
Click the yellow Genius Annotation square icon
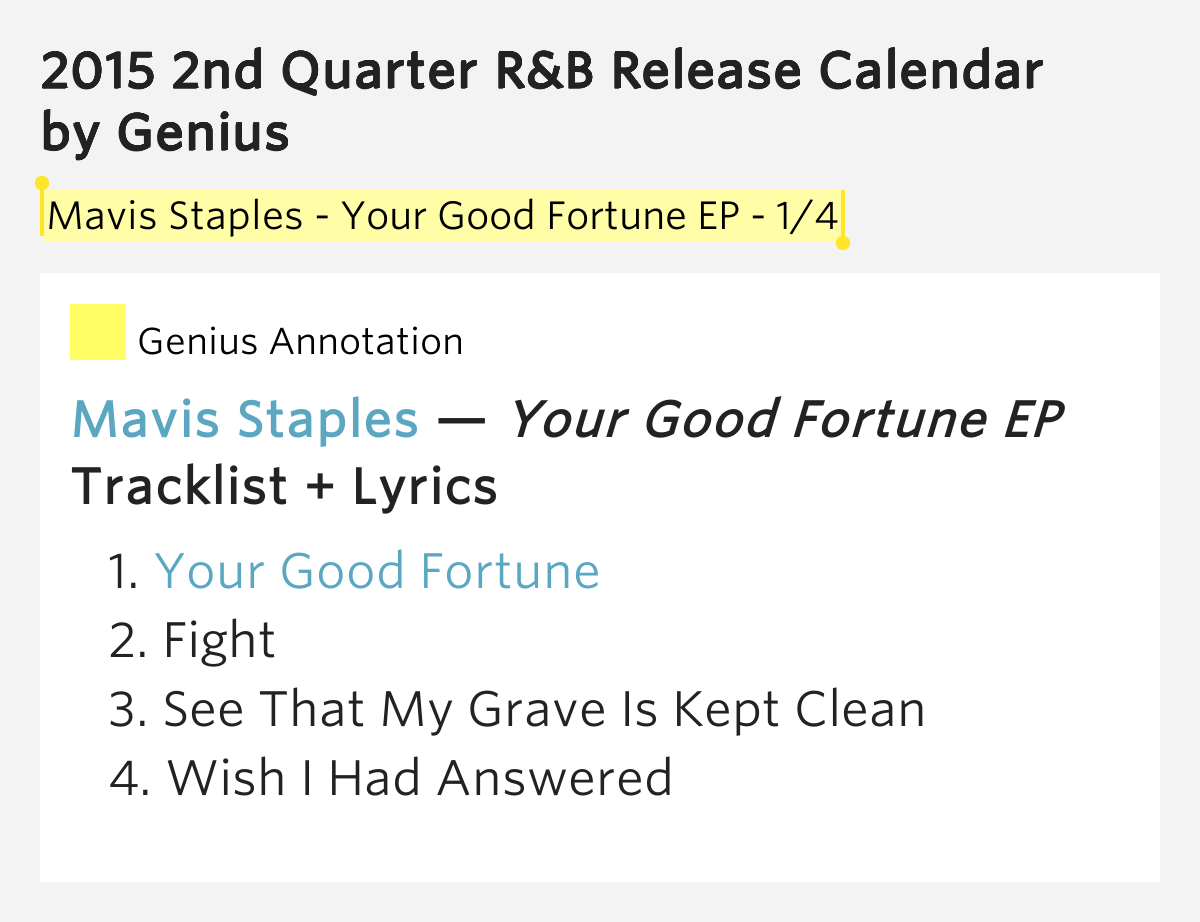[97, 332]
